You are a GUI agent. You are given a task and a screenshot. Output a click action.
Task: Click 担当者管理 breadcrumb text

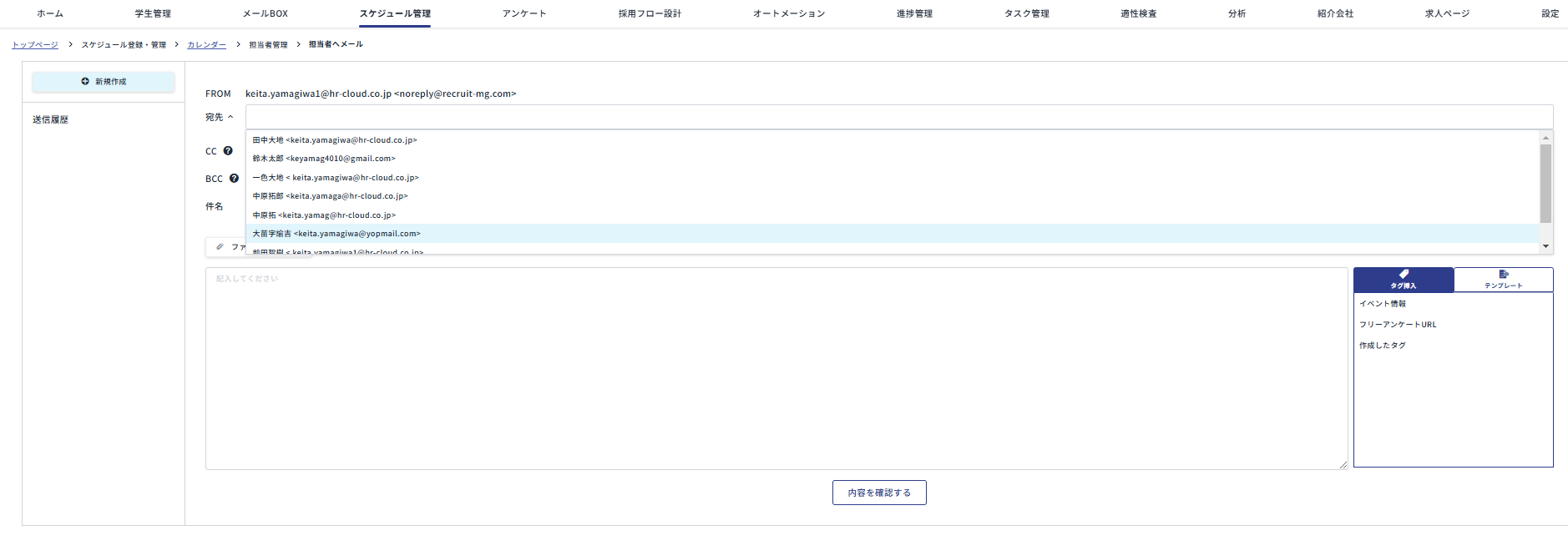(x=268, y=44)
